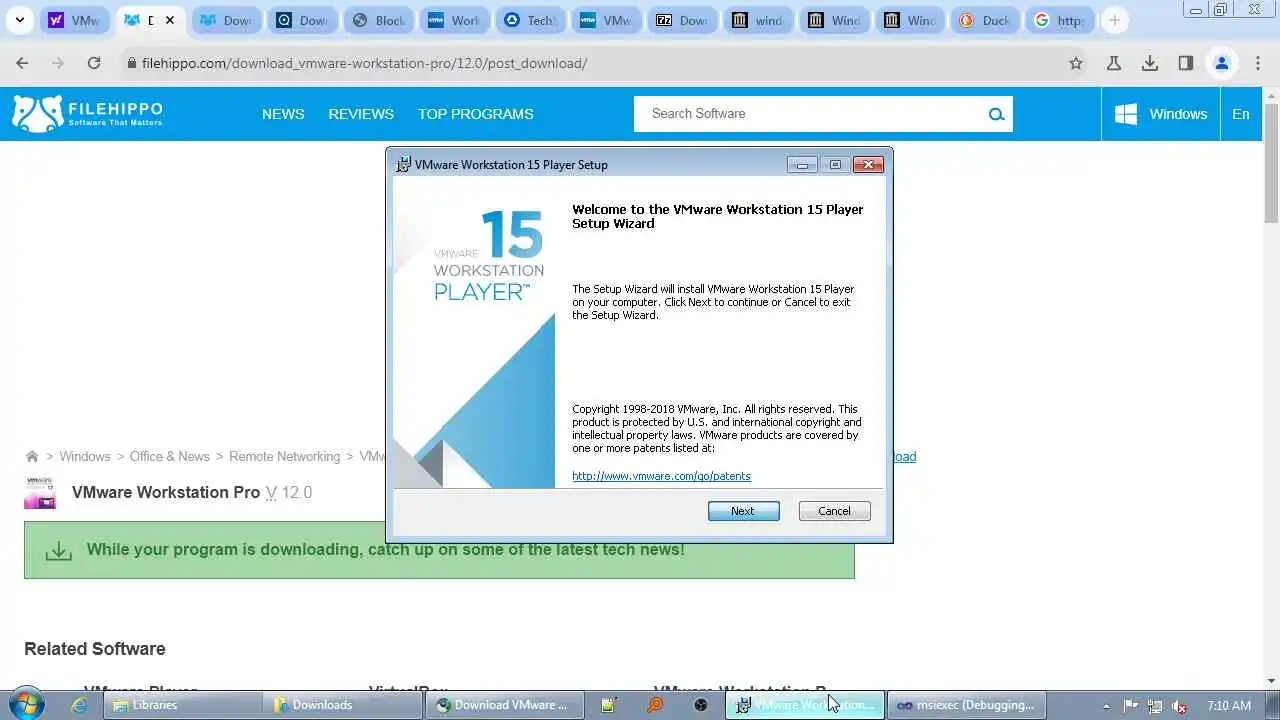Image resolution: width=1280 pixels, height=720 pixels.
Task: Switch to the Duck tab
Action: pyautogui.click(x=986, y=20)
